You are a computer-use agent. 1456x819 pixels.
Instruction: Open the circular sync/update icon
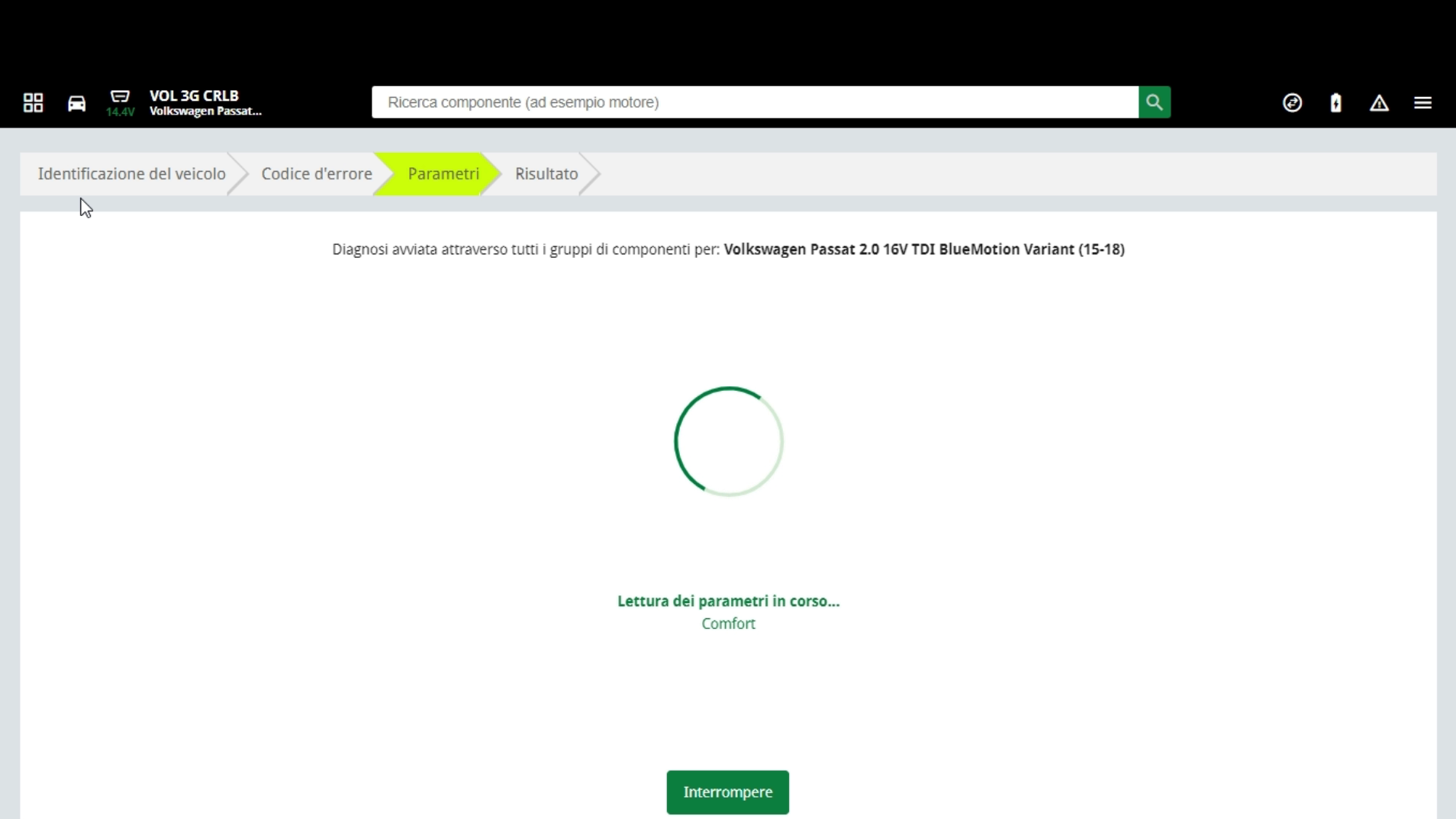(x=1292, y=102)
